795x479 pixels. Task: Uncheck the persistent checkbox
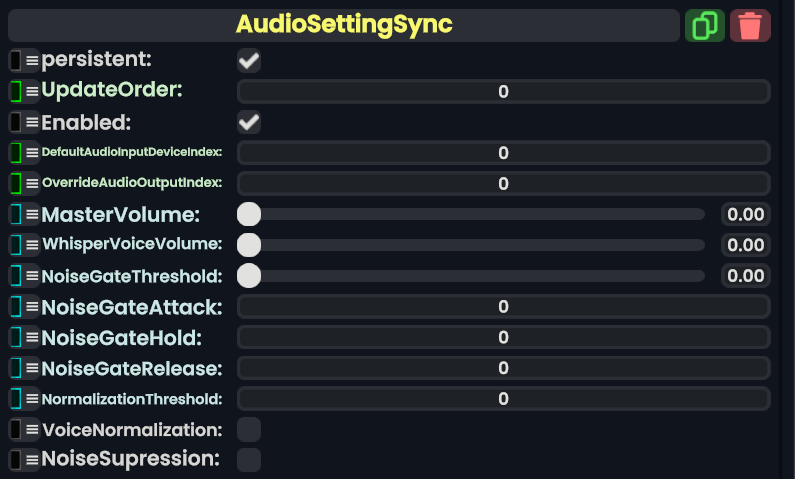tap(249, 61)
